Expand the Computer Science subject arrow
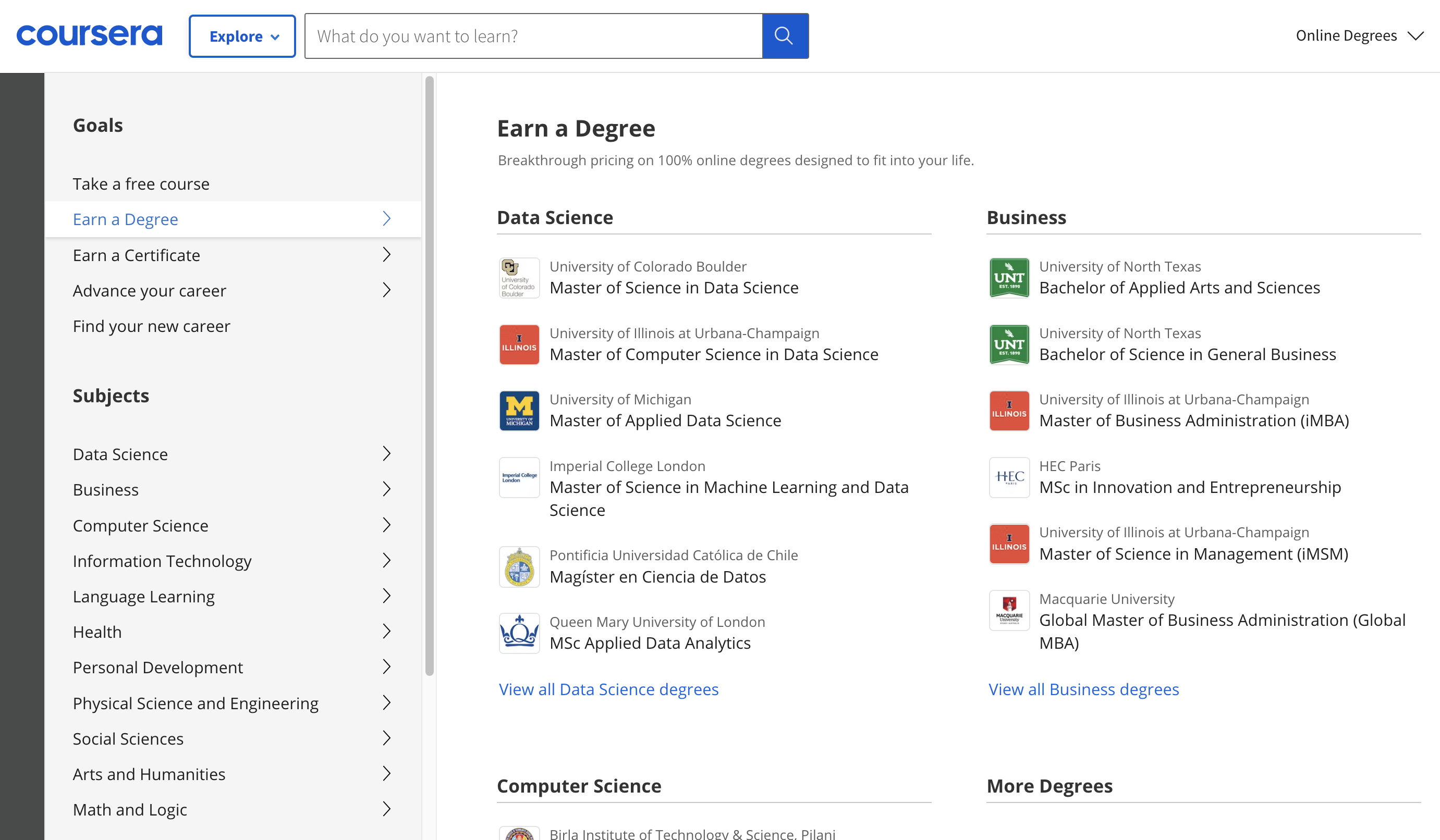This screenshot has height=840, width=1440. click(x=386, y=525)
